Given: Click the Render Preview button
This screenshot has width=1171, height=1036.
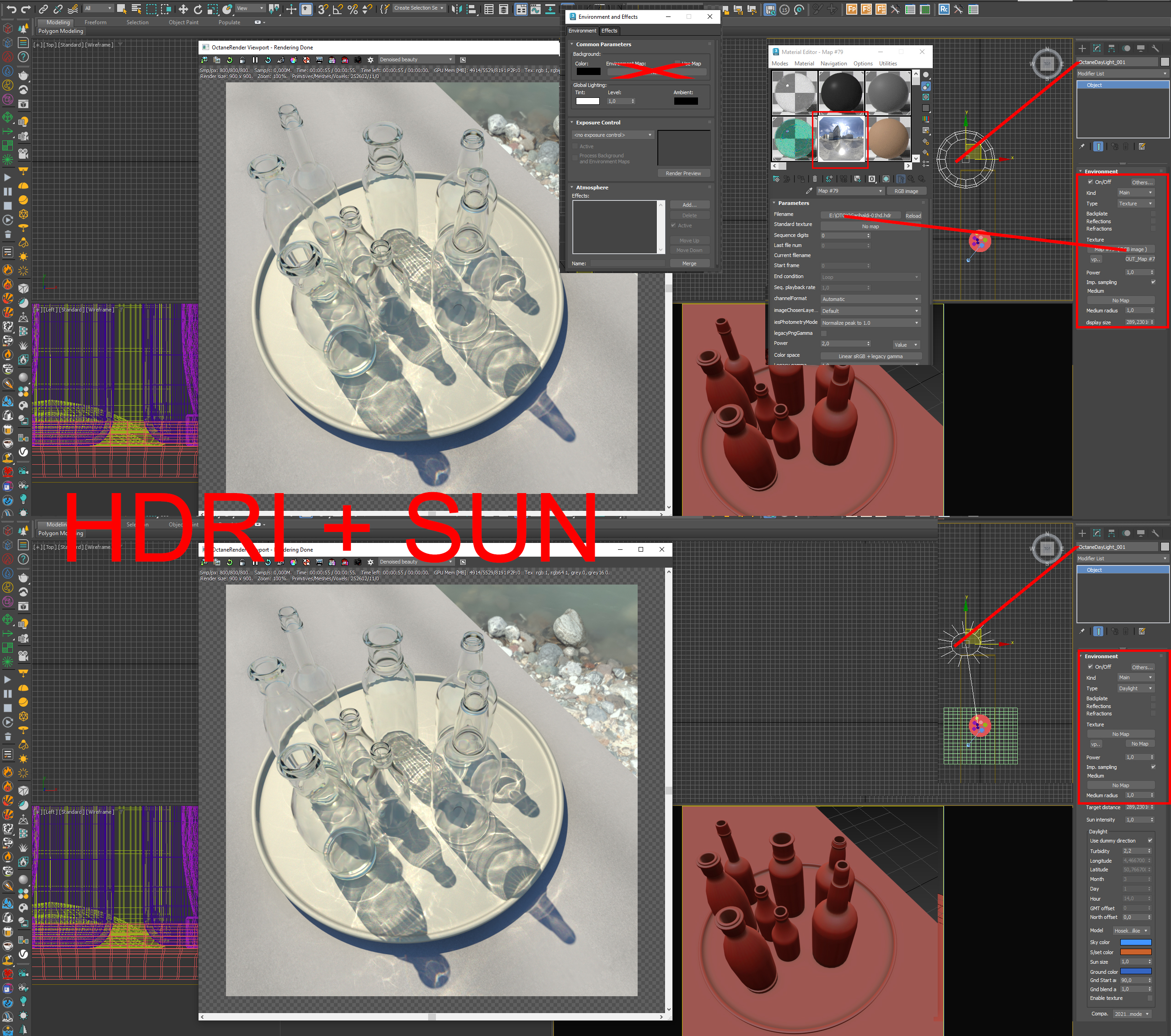Looking at the screenshot, I should (x=683, y=173).
